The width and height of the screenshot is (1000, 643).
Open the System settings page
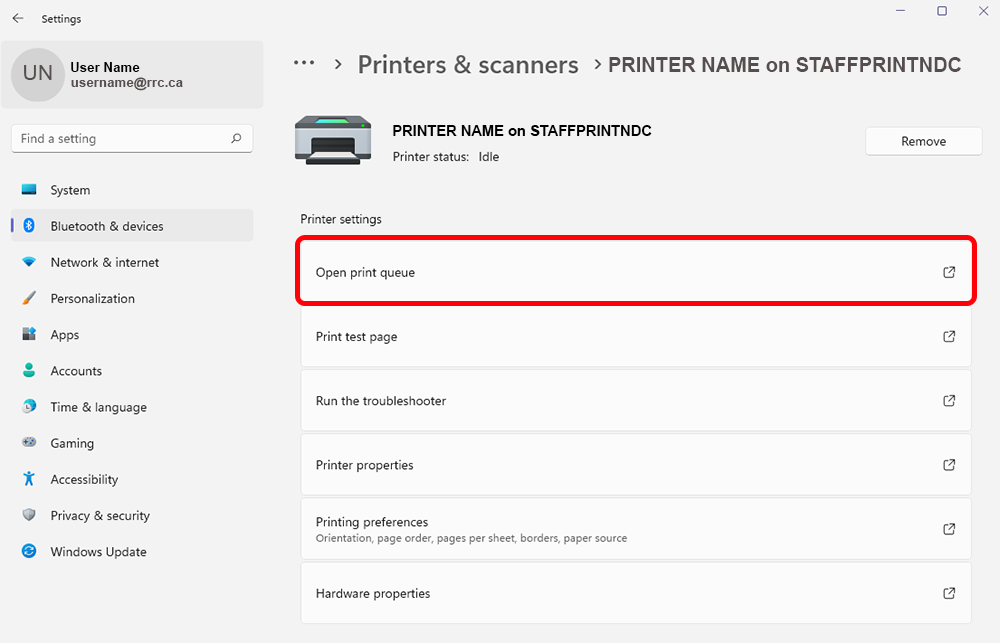click(x=70, y=190)
